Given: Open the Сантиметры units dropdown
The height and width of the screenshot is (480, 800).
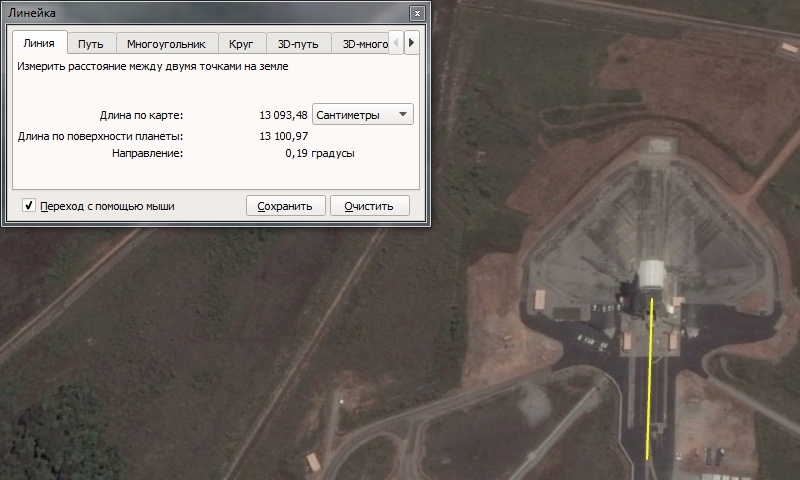Looking at the screenshot, I should 363,115.
